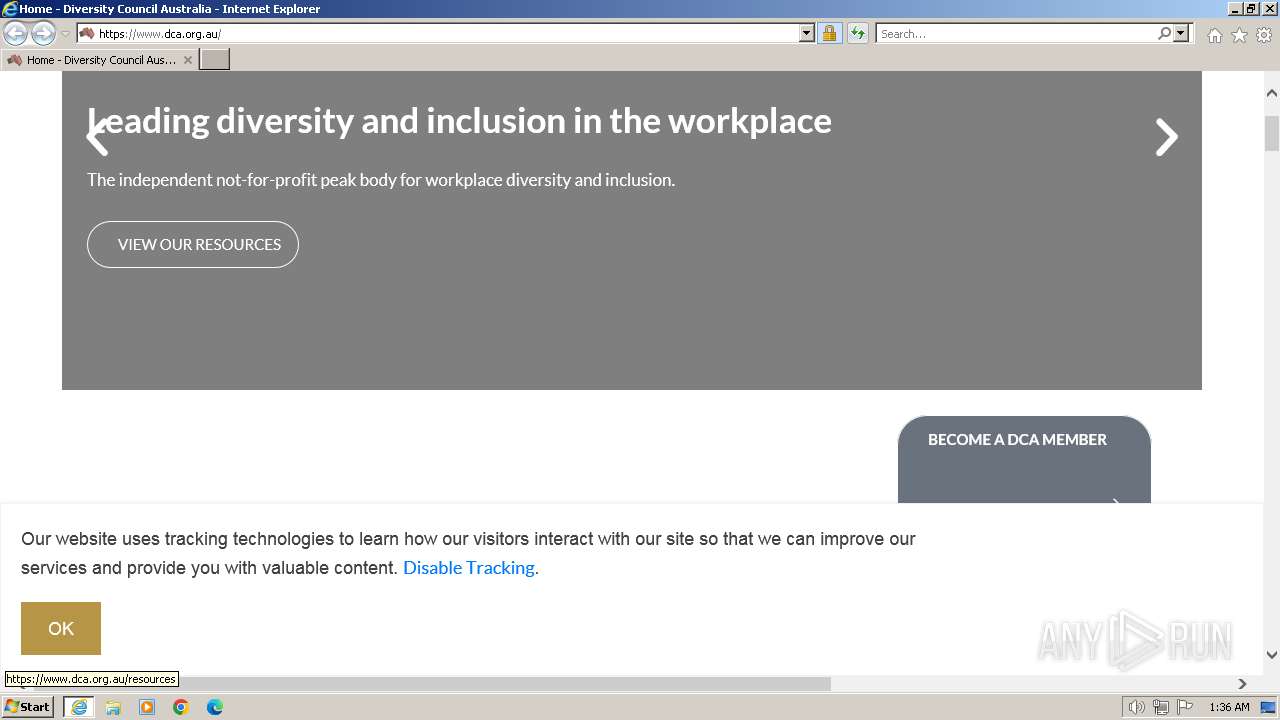1280x720 pixels.
Task: Click the Leading diversity and inclusion heading
Action: (459, 121)
